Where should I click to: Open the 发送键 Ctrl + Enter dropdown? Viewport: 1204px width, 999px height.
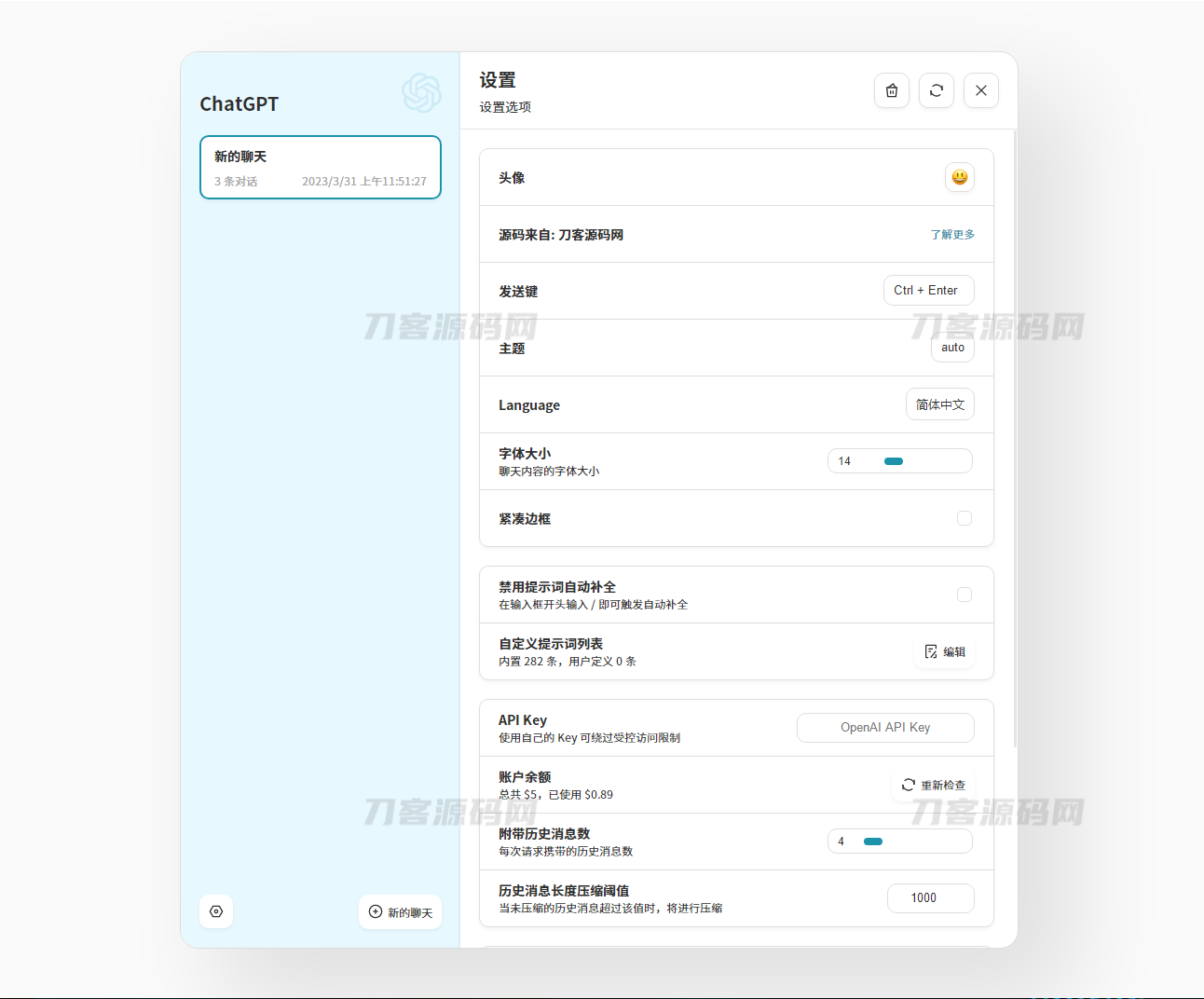pos(928,291)
